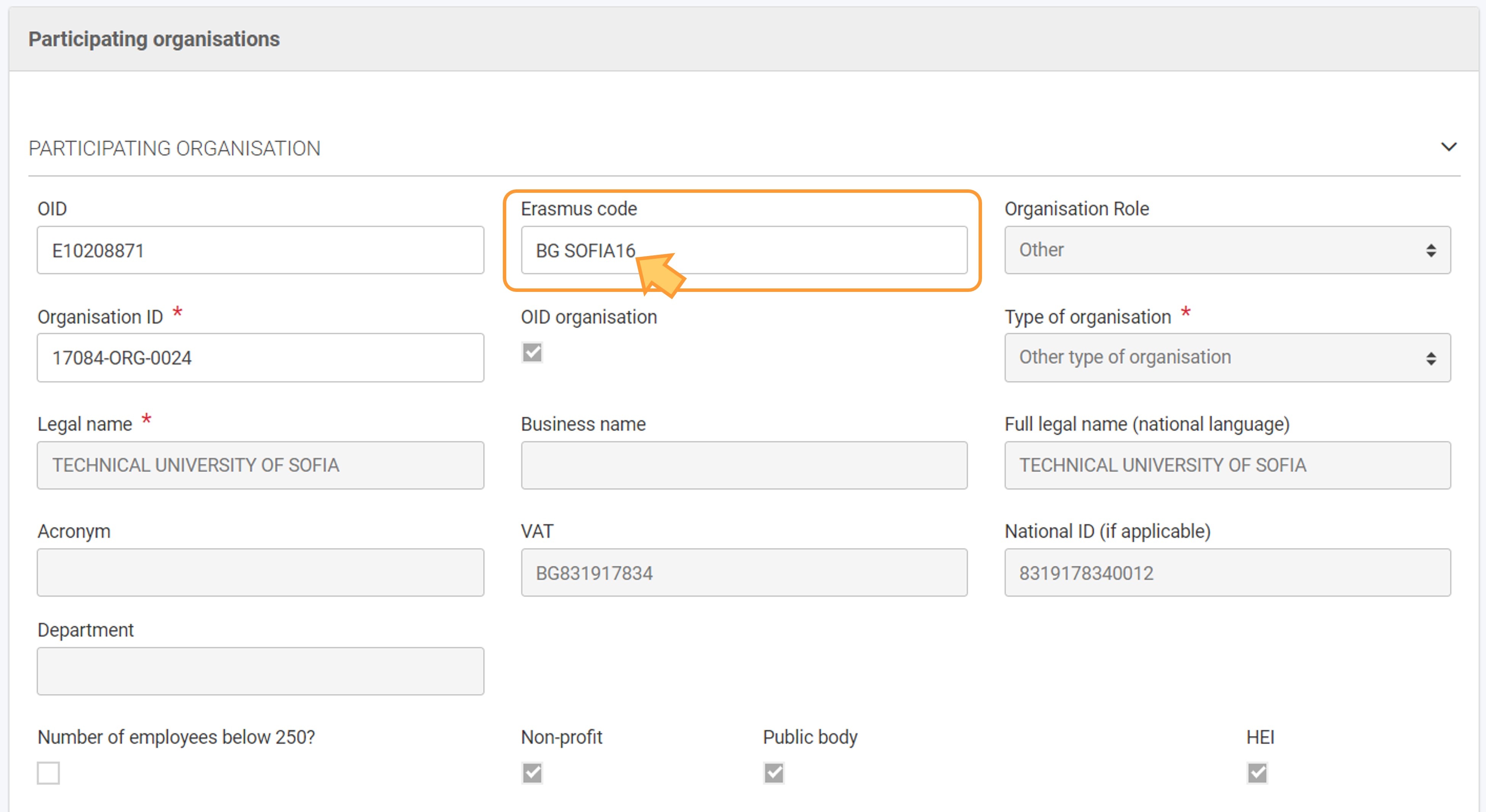Toggle the Public body checkbox
This screenshot has width=1486, height=812.
(x=773, y=773)
